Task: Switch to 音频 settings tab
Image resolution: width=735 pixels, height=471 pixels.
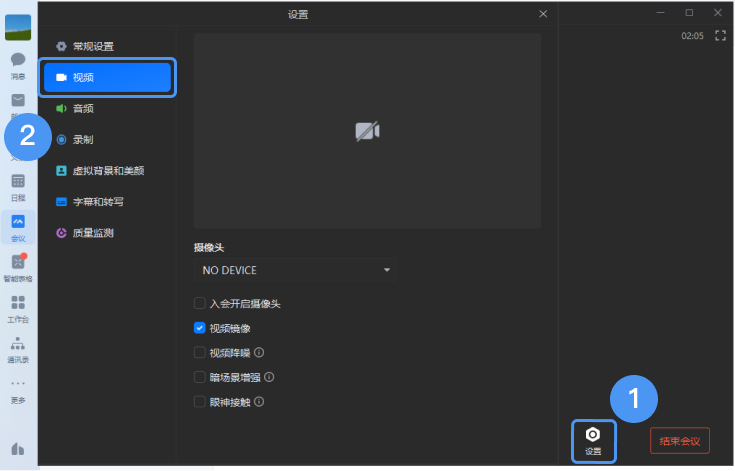Action: click(x=84, y=108)
